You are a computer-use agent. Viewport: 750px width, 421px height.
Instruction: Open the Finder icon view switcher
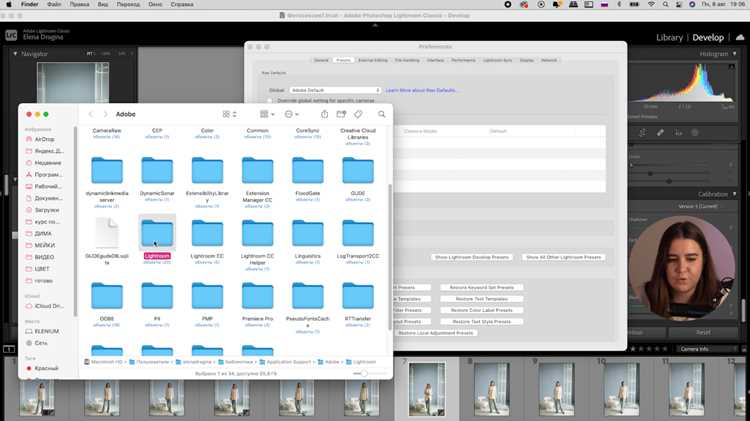click(x=230, y=114)
